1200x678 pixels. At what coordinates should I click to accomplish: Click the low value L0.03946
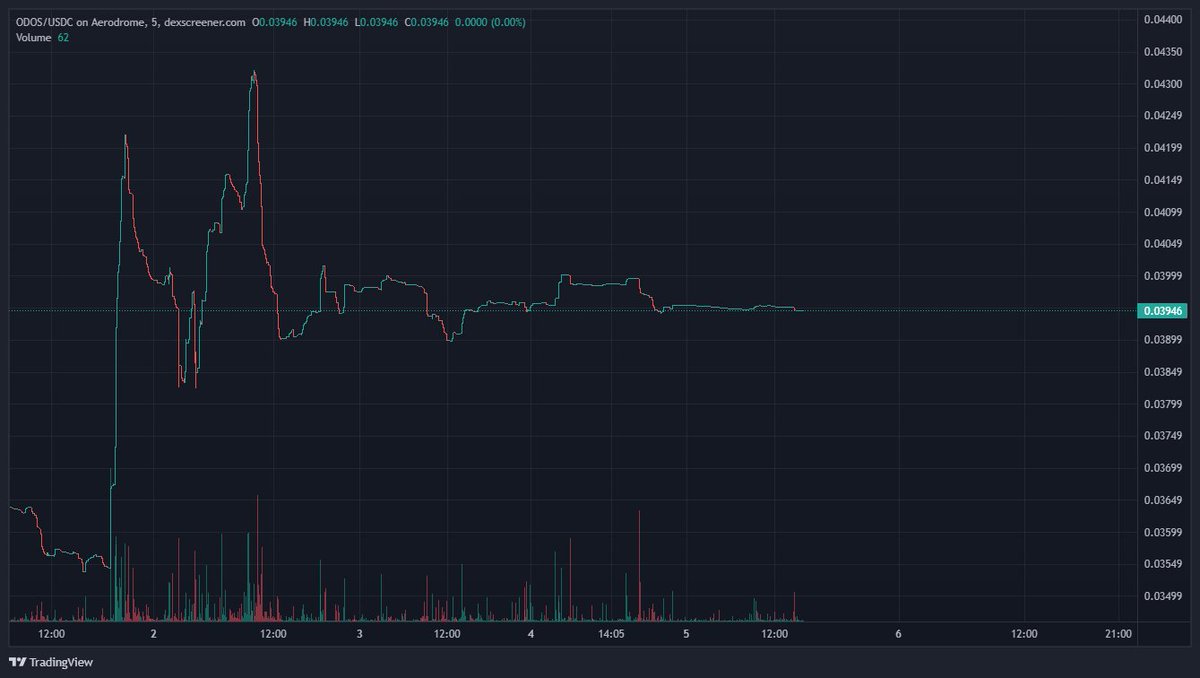click(376, 22)
